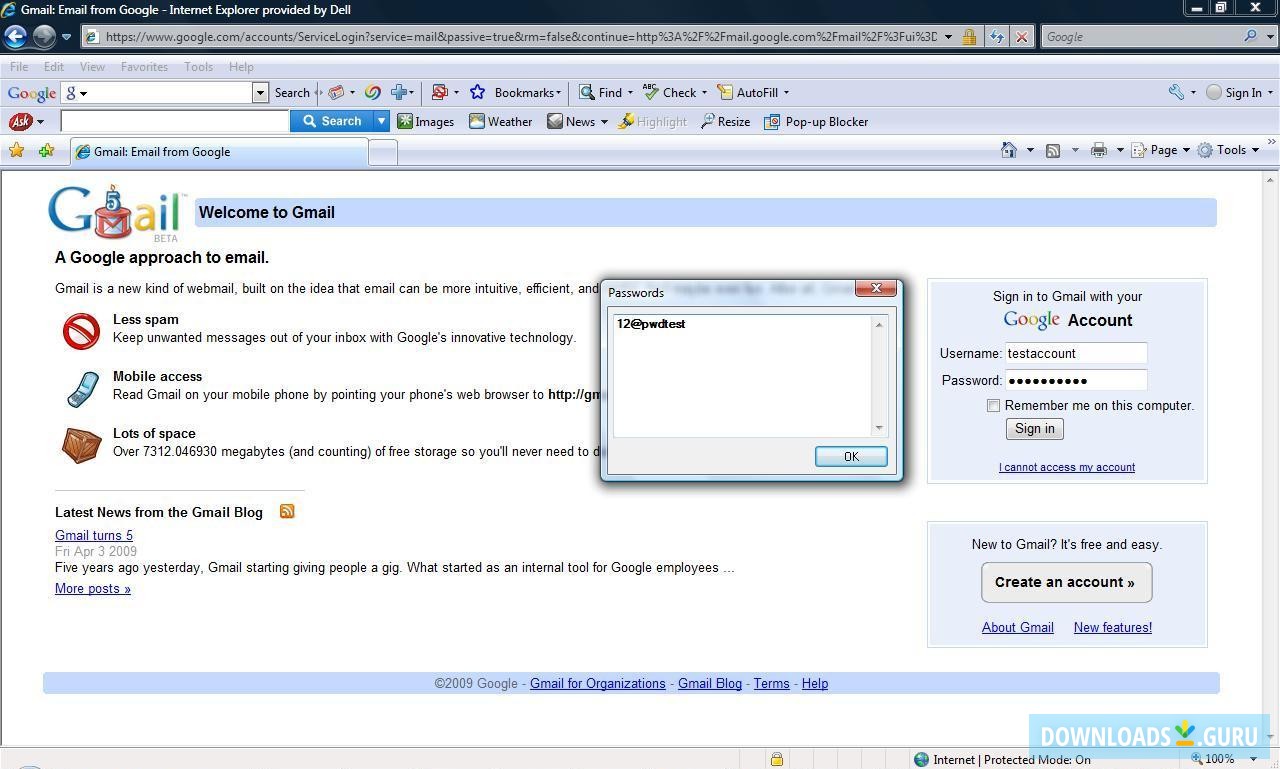Image resolution: width=1280 pixels, height=769 pixels.
Task: Open Google toolbar search box dropdown
Action: [260, 93]
